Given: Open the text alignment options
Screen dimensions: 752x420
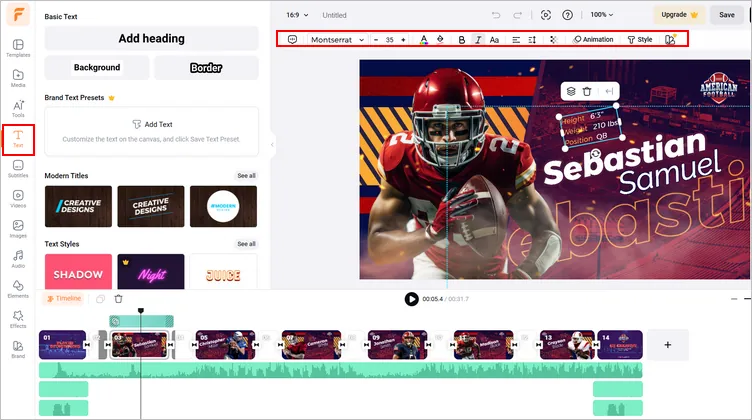Looking at the screenshot, I should click(x=516, y=40).
